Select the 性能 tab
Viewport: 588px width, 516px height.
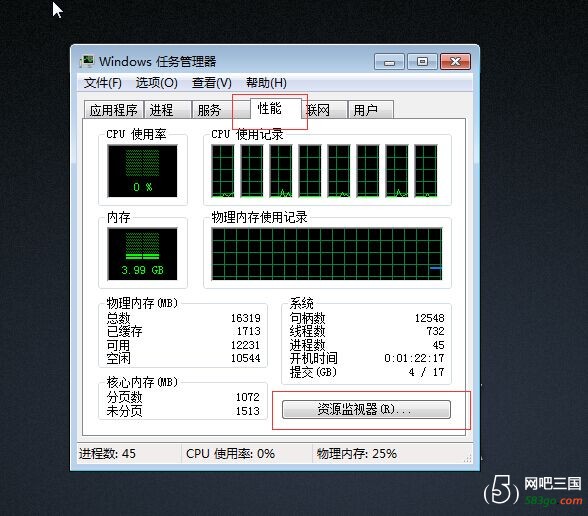[275, 109]
